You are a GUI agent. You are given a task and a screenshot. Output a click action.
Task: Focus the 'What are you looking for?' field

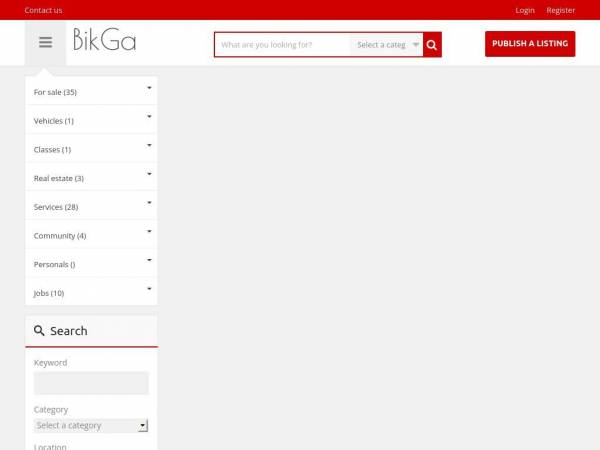point(282,45)
